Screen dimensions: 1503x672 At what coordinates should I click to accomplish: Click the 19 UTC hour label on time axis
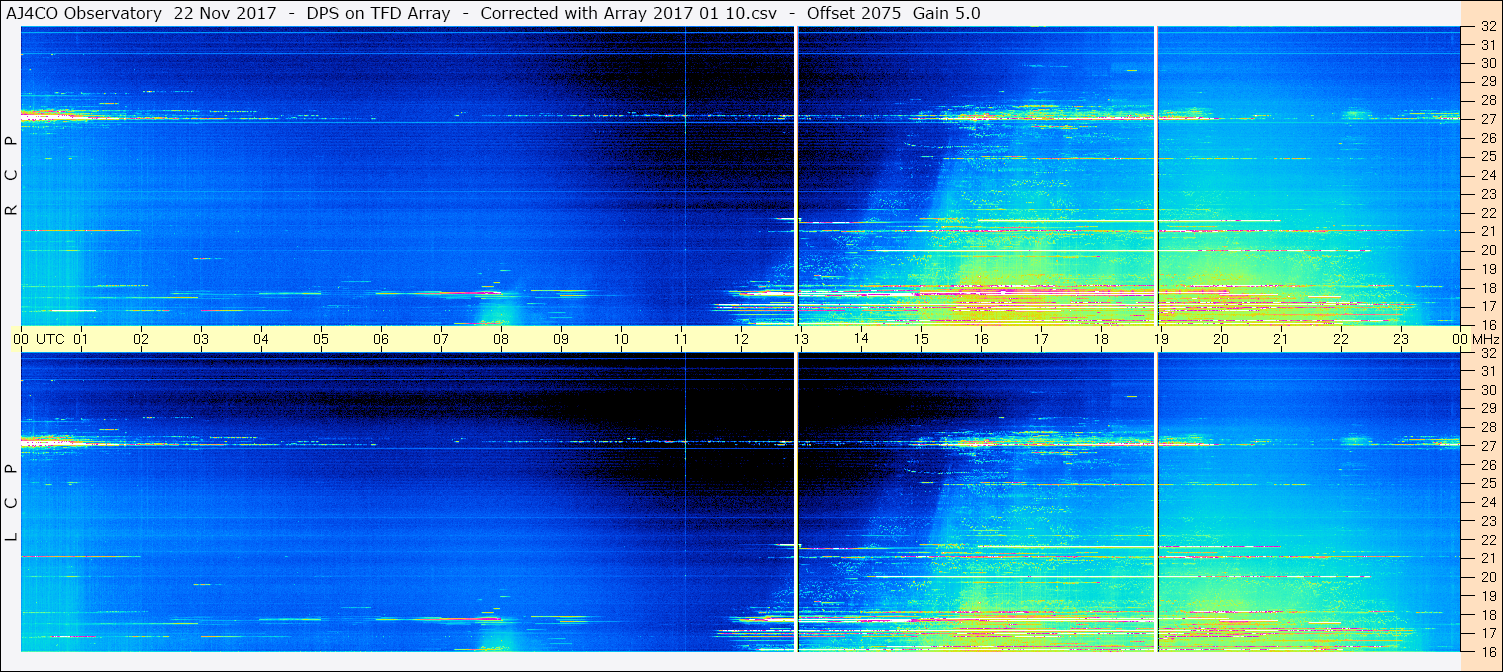point(1161,339)
